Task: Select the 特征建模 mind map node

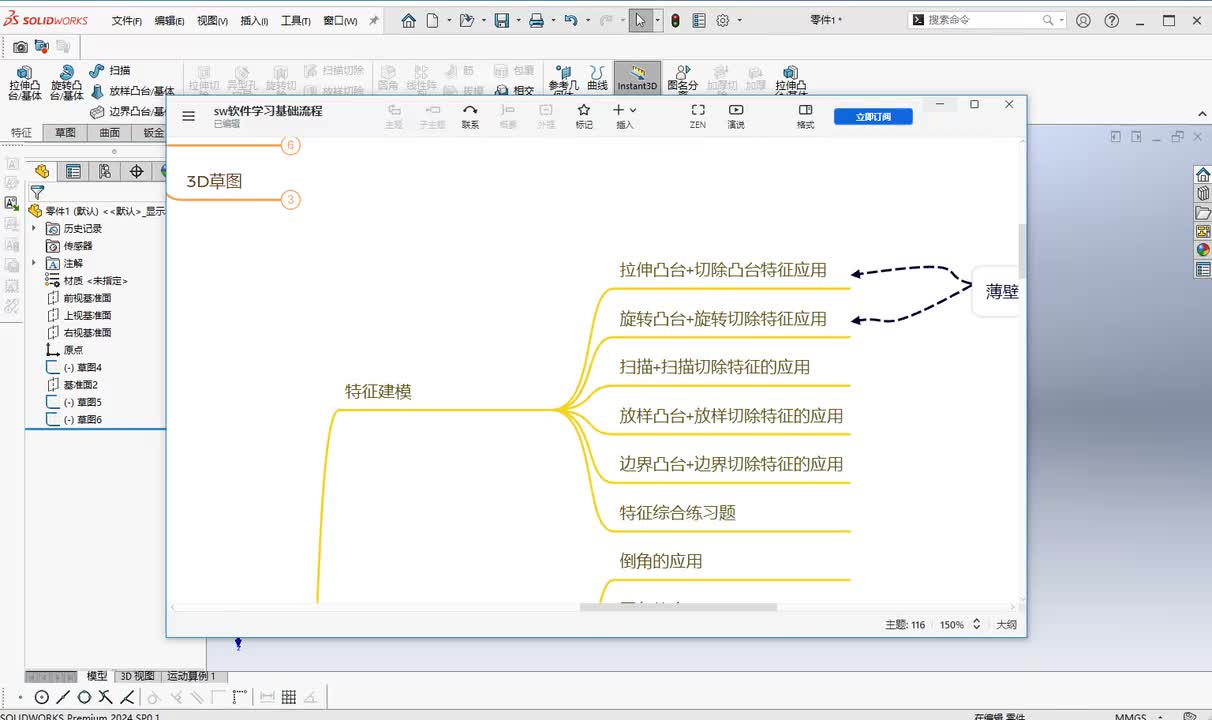Action: pyautogui.click(x=379, y=391)
